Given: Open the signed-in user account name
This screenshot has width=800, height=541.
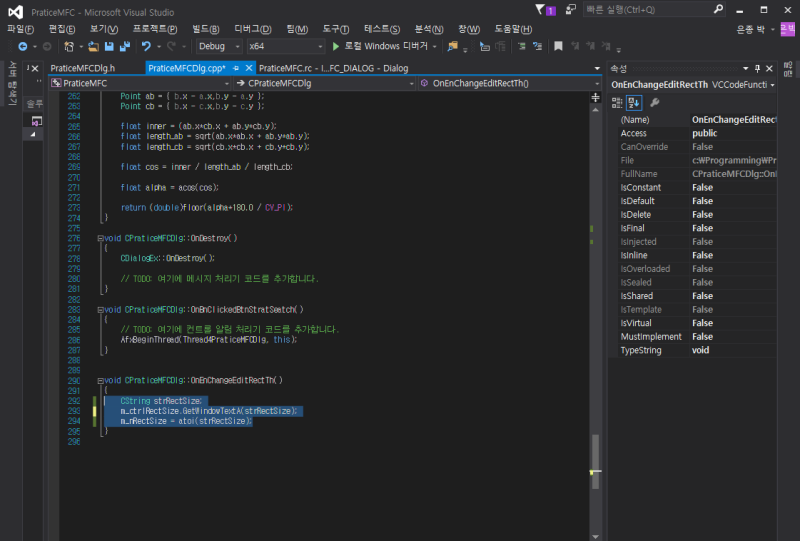Looking at the screenshot, I should coord(751,30).
